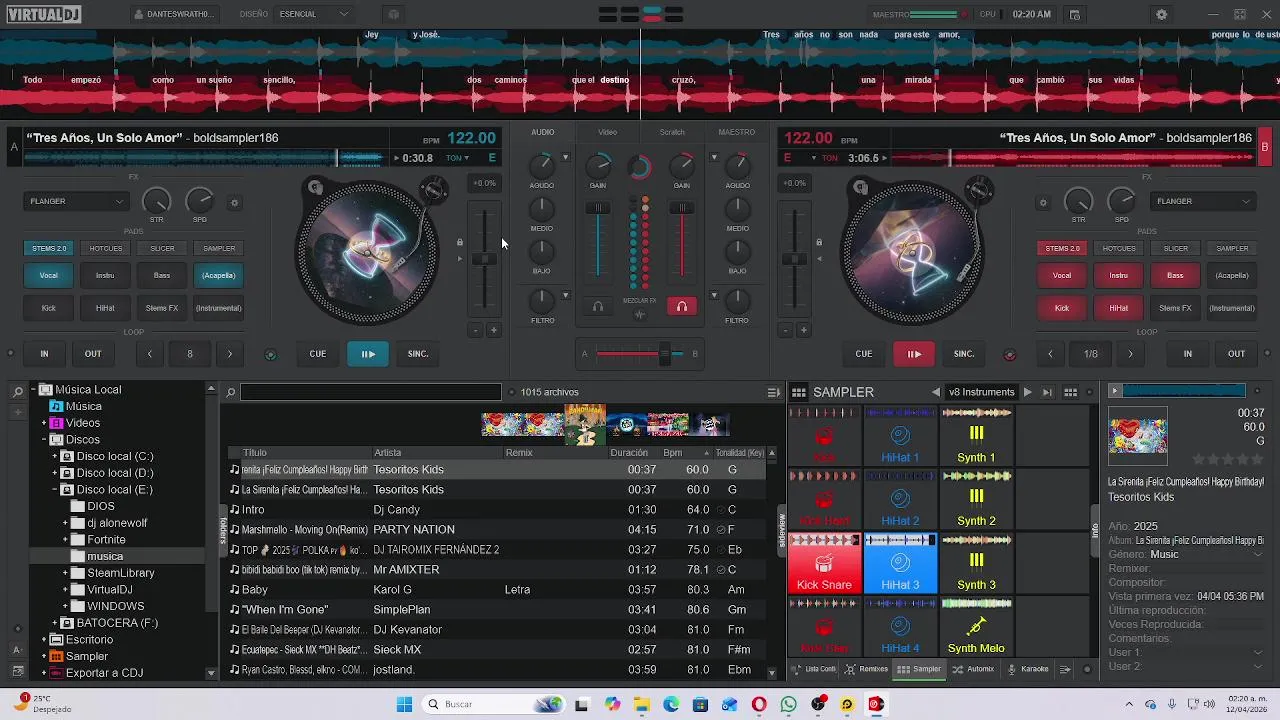Screen dimensions: 1280x720
Task: Click right deck FX settings gear
Action: (1043, 202)
